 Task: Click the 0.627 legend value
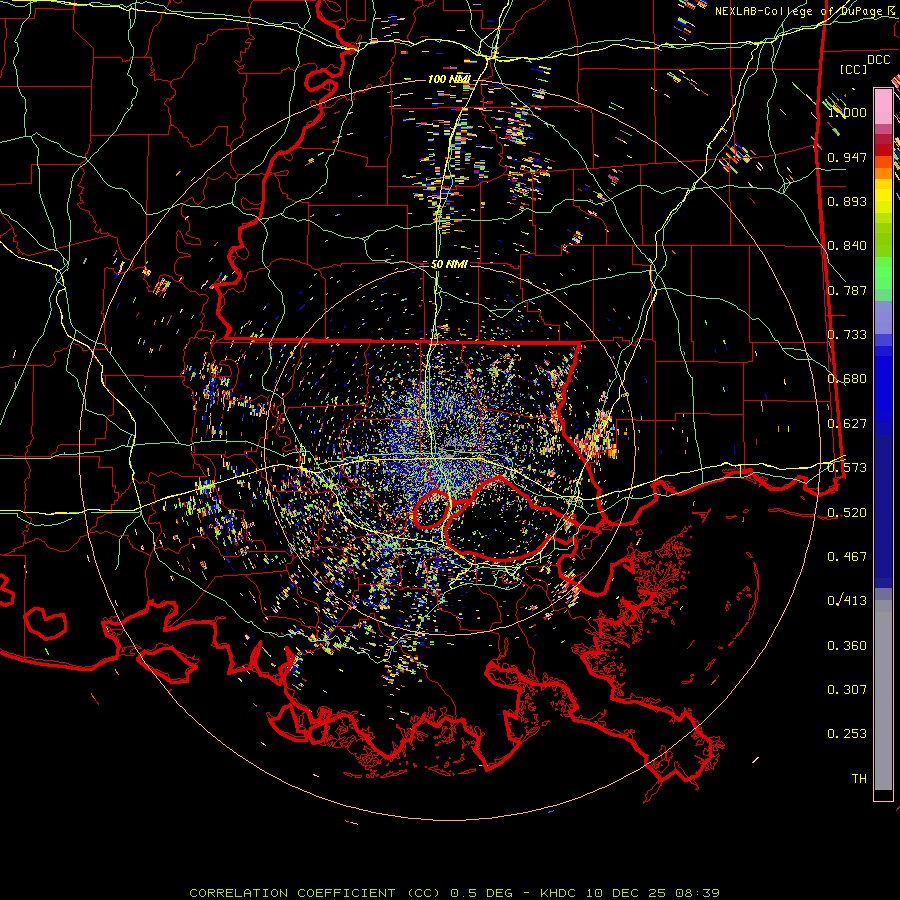847,424
